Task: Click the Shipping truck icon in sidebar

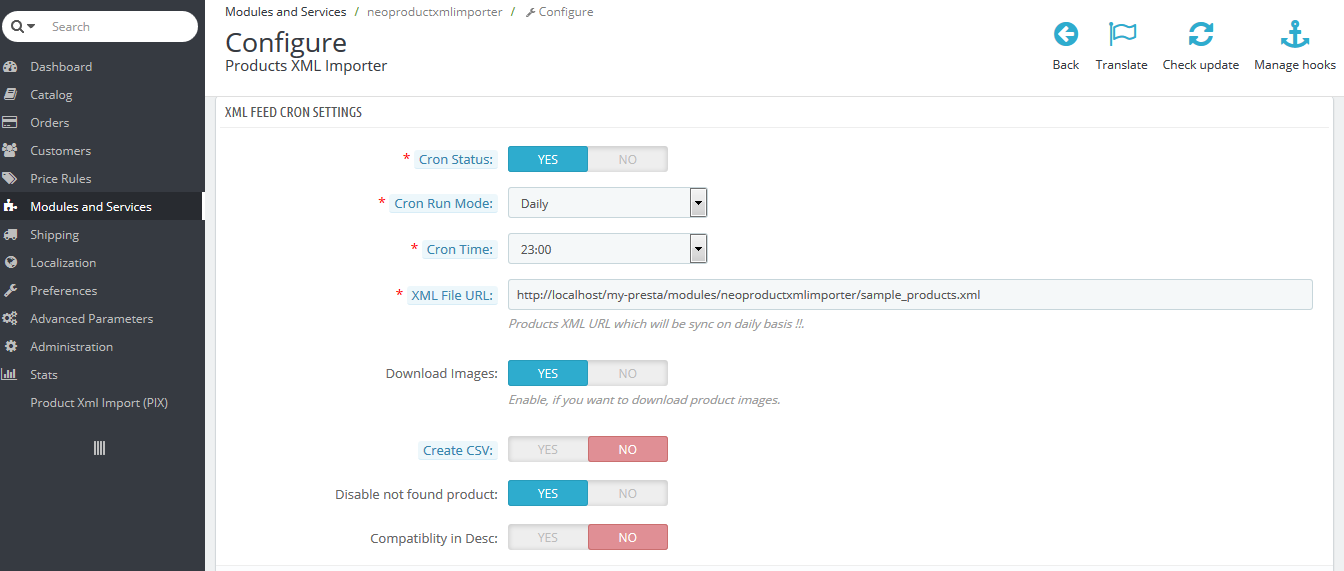Action: pos(11,235)
